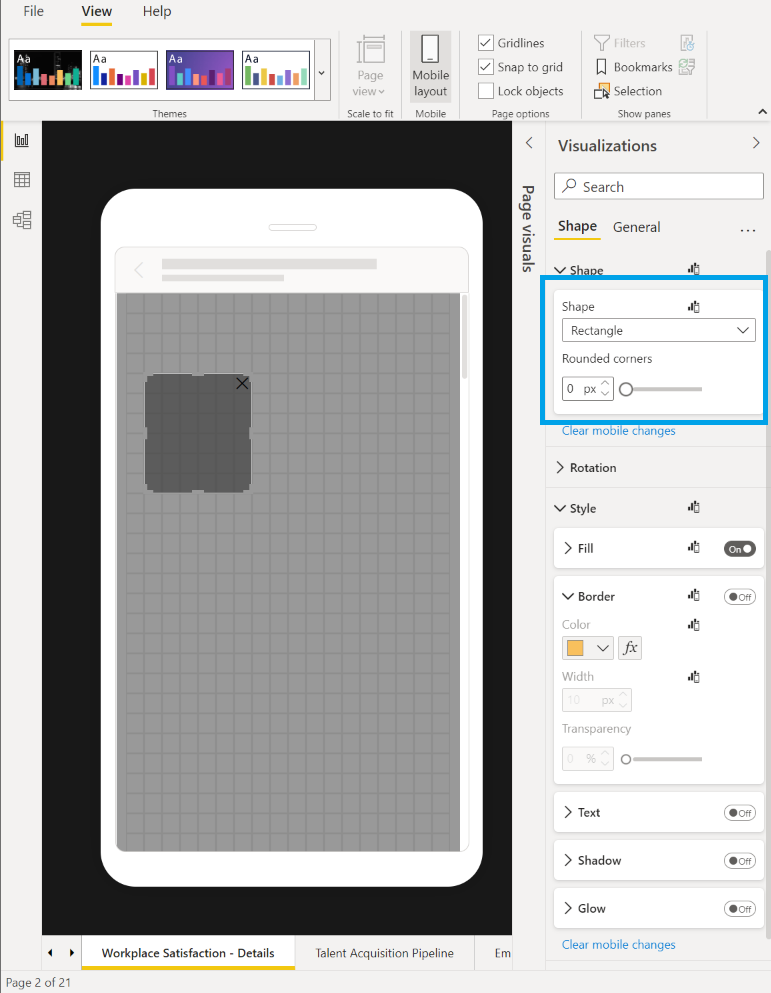This screenshot has width=771, height=993.
Task: Enable the Lock objects checkbox
Action: tap(486, 91)
